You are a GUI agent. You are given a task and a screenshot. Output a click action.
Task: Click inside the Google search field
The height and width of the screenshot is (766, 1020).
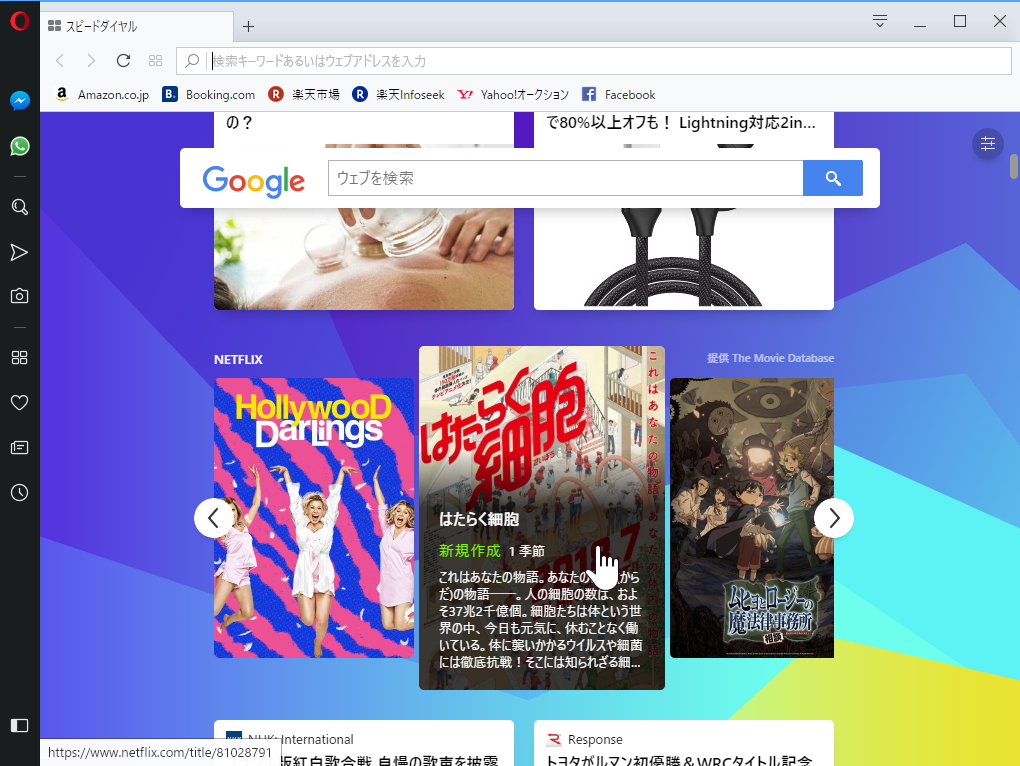tap(560, 178)
